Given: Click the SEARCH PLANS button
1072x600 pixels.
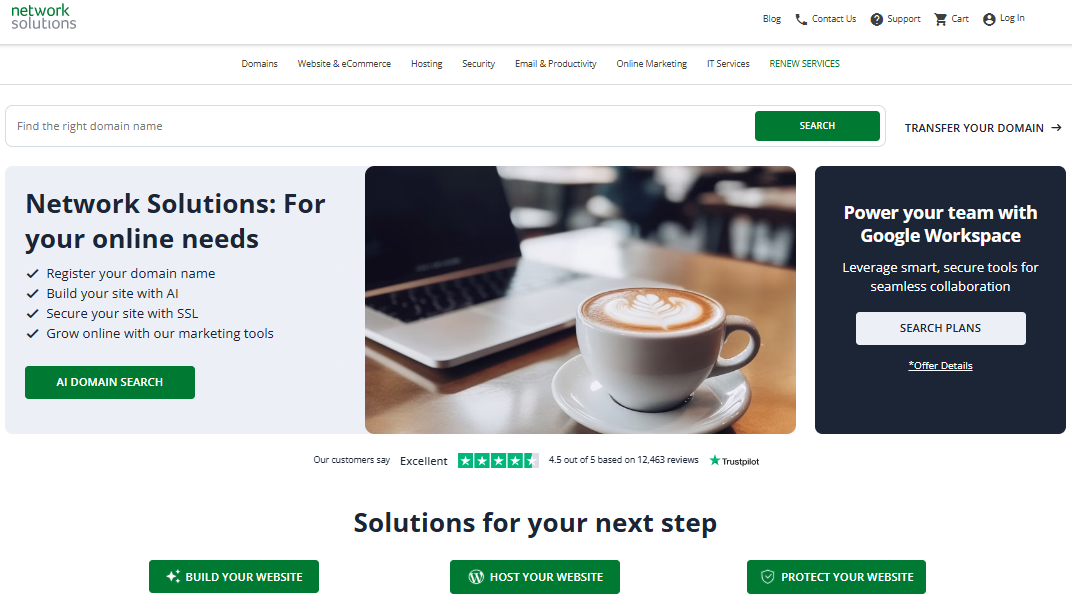Looking at the screenshot, I should pos(940,328).
